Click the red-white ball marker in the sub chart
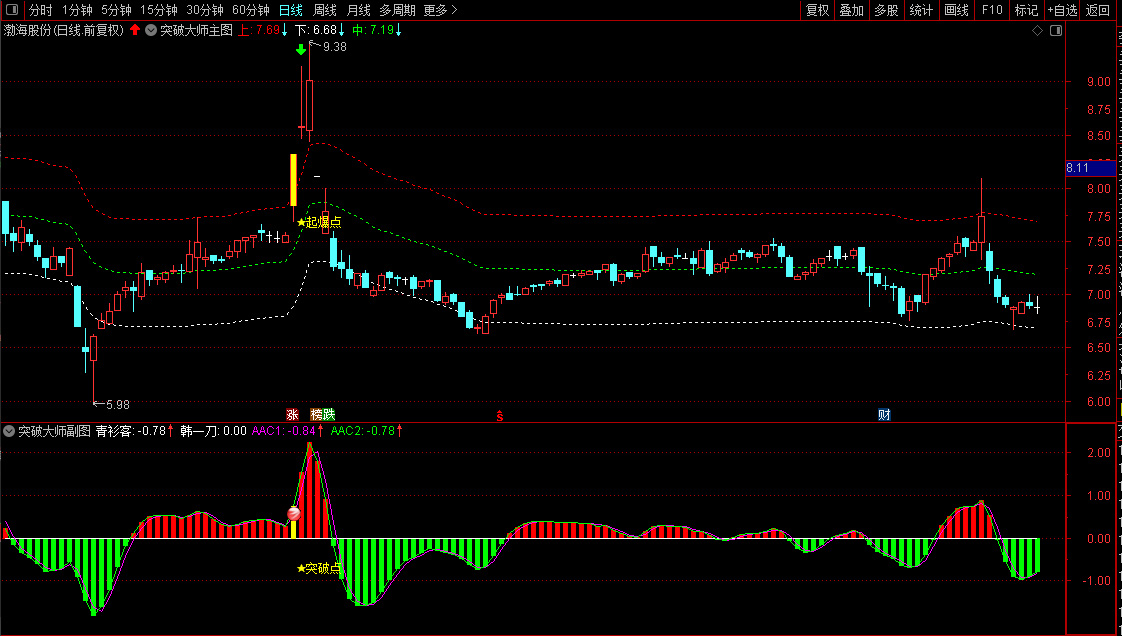Image resolution: width=1122 pixels, height=636 pixels. coord(293,514)
